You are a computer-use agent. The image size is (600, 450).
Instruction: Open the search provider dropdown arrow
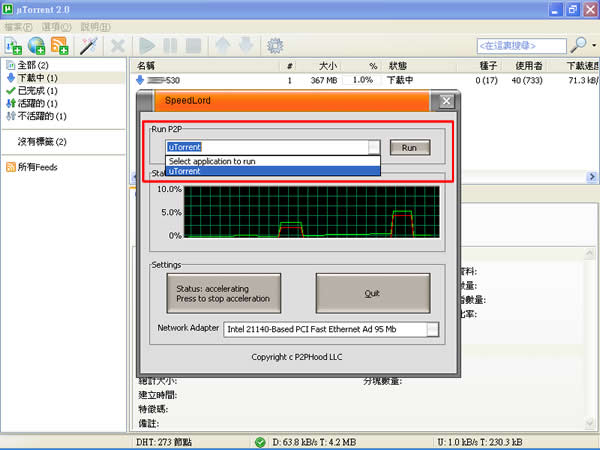point(593,46)
